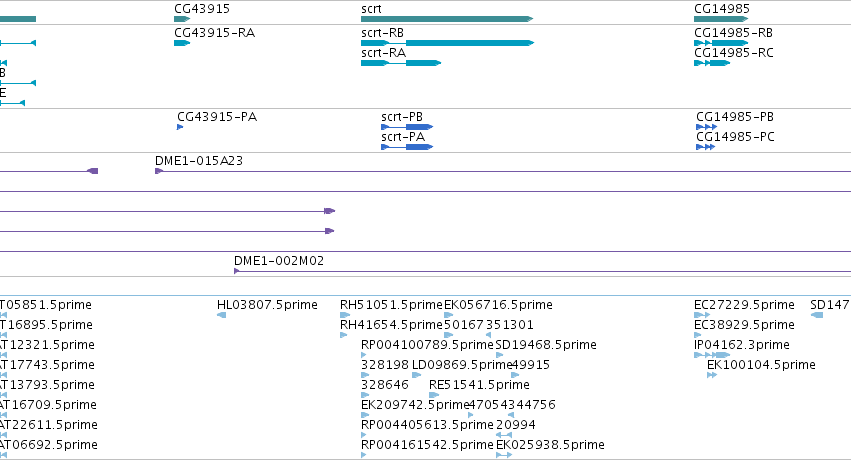Open the CG14985-RB transcript label
This screenshot has height=460, width=851.
click(x=734, y=33)
